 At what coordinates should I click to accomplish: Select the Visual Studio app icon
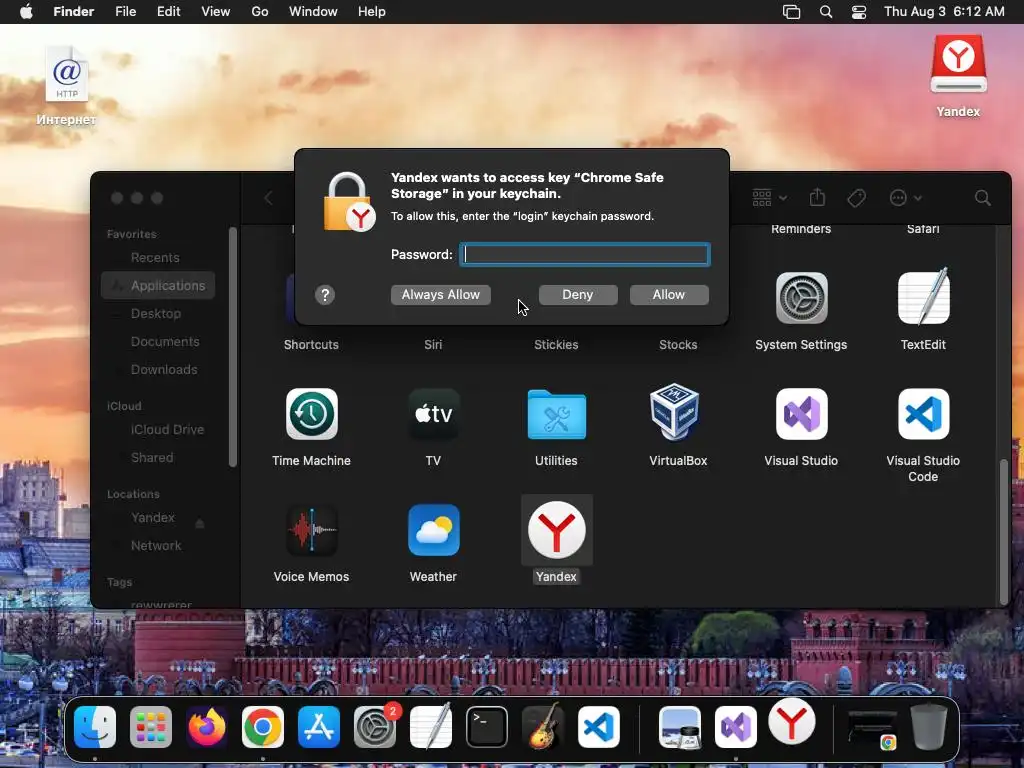801,414
